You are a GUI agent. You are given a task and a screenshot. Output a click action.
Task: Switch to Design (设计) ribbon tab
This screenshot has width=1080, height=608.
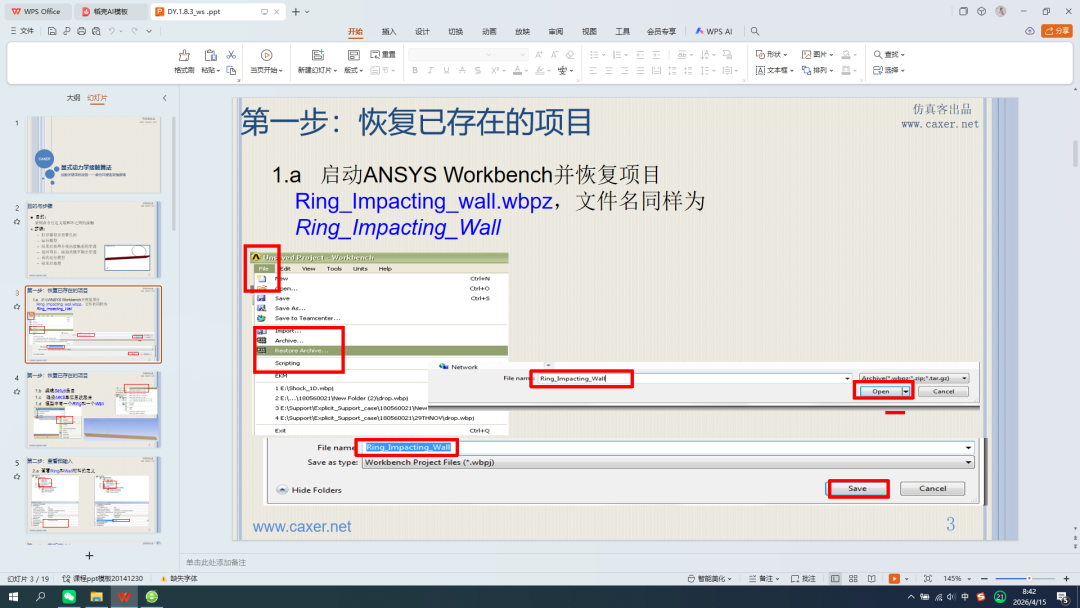(422, 32)
